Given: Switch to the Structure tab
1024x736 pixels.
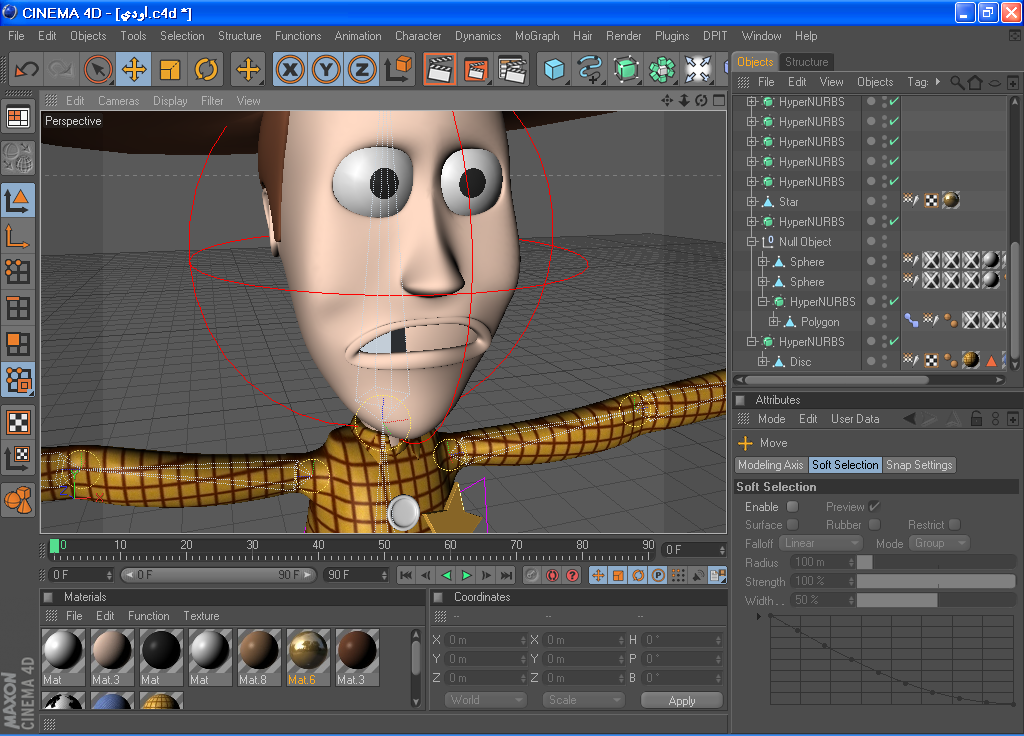Looking at the screenshot, I should tap(806, 62).
